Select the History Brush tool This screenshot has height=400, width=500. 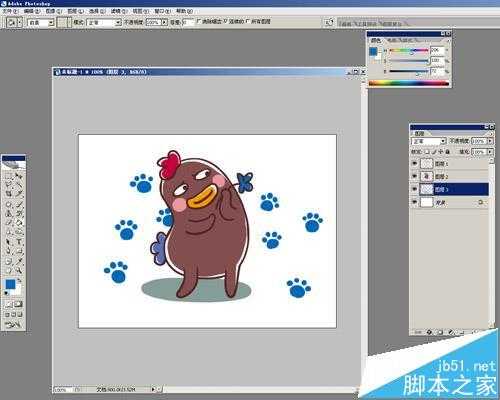(x=18, y=214)
